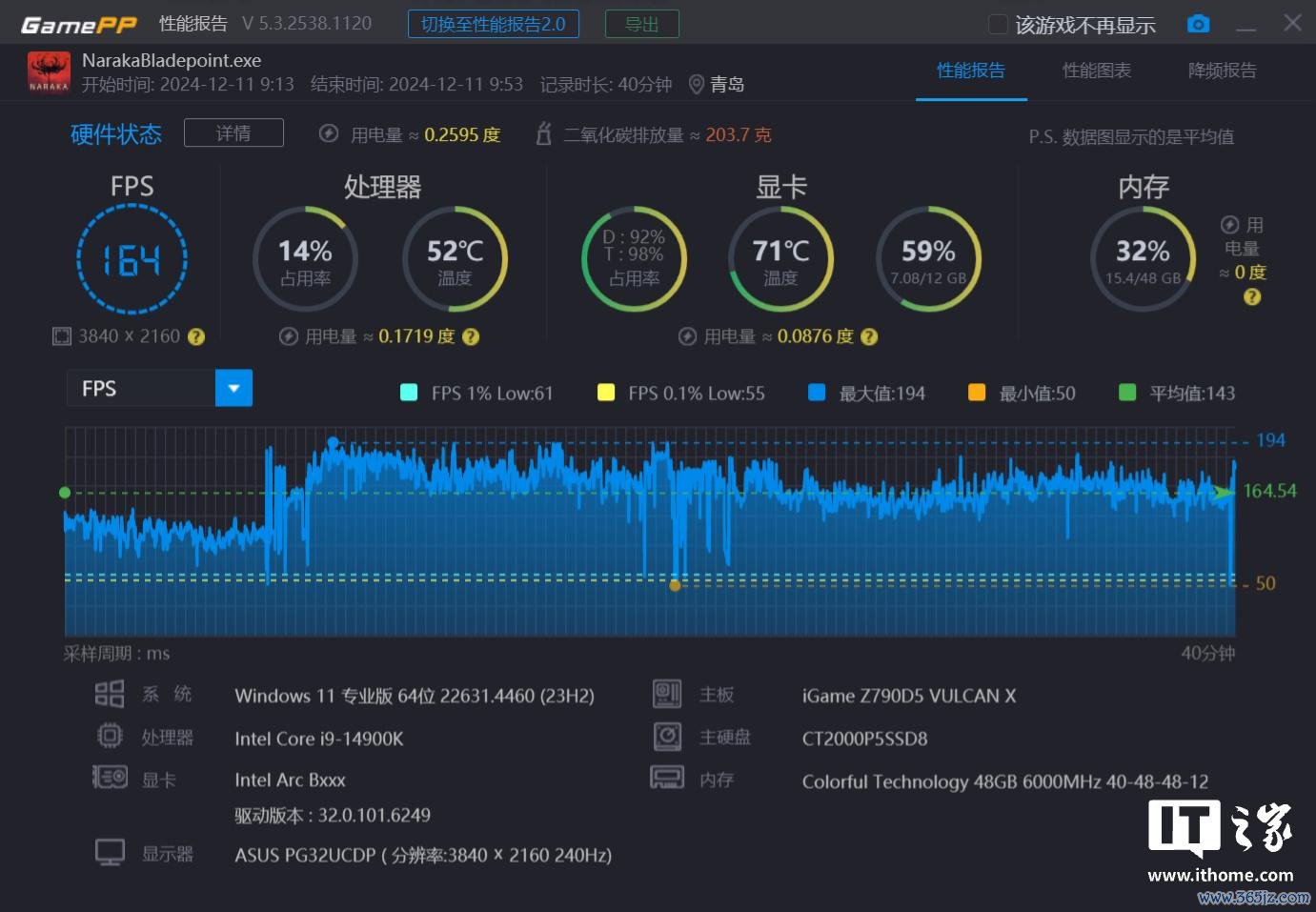Click the cyan FPS 1% Low swatch

click(x=409, y=393)
